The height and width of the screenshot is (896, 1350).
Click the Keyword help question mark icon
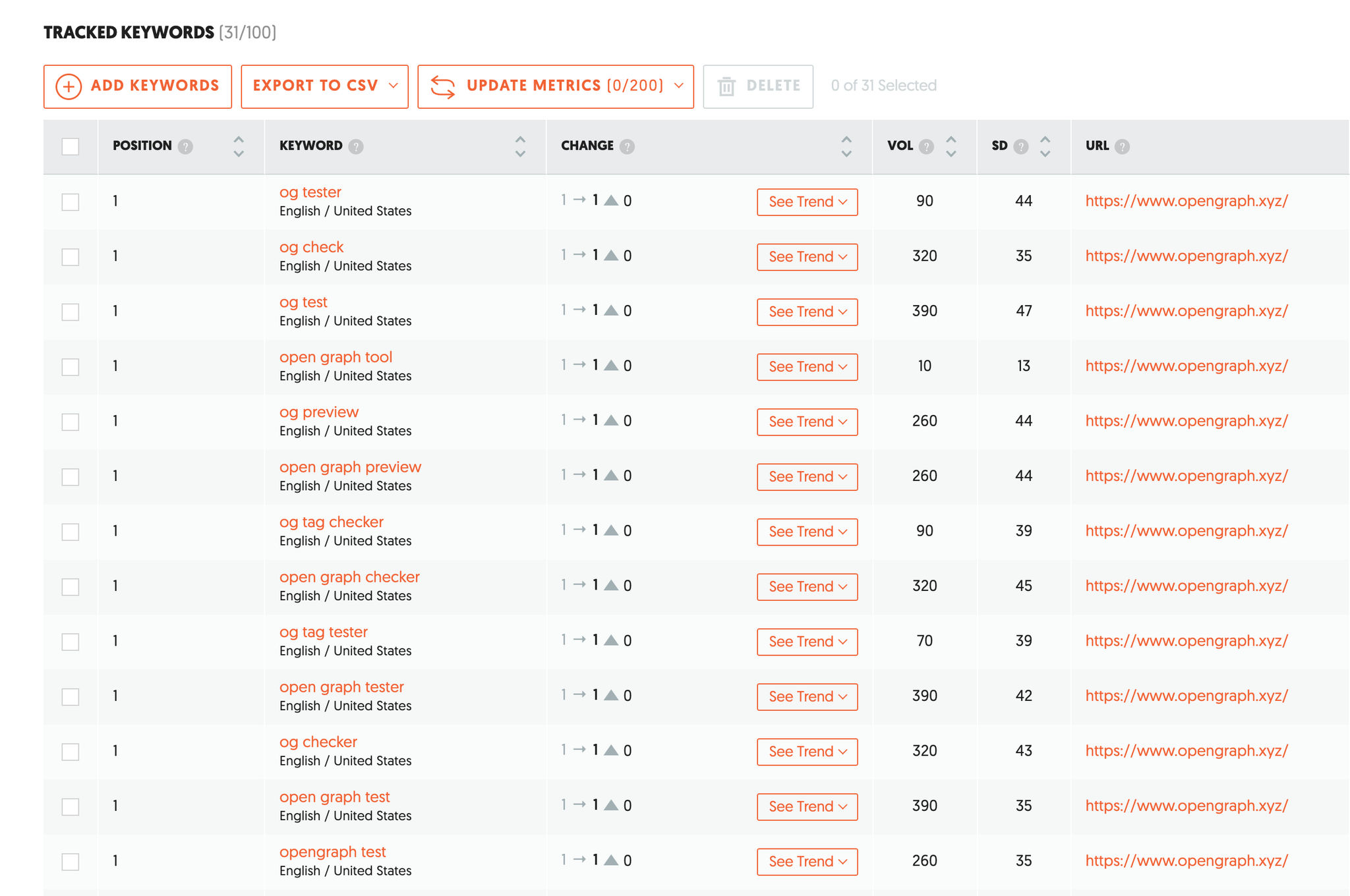click(356, 146)
